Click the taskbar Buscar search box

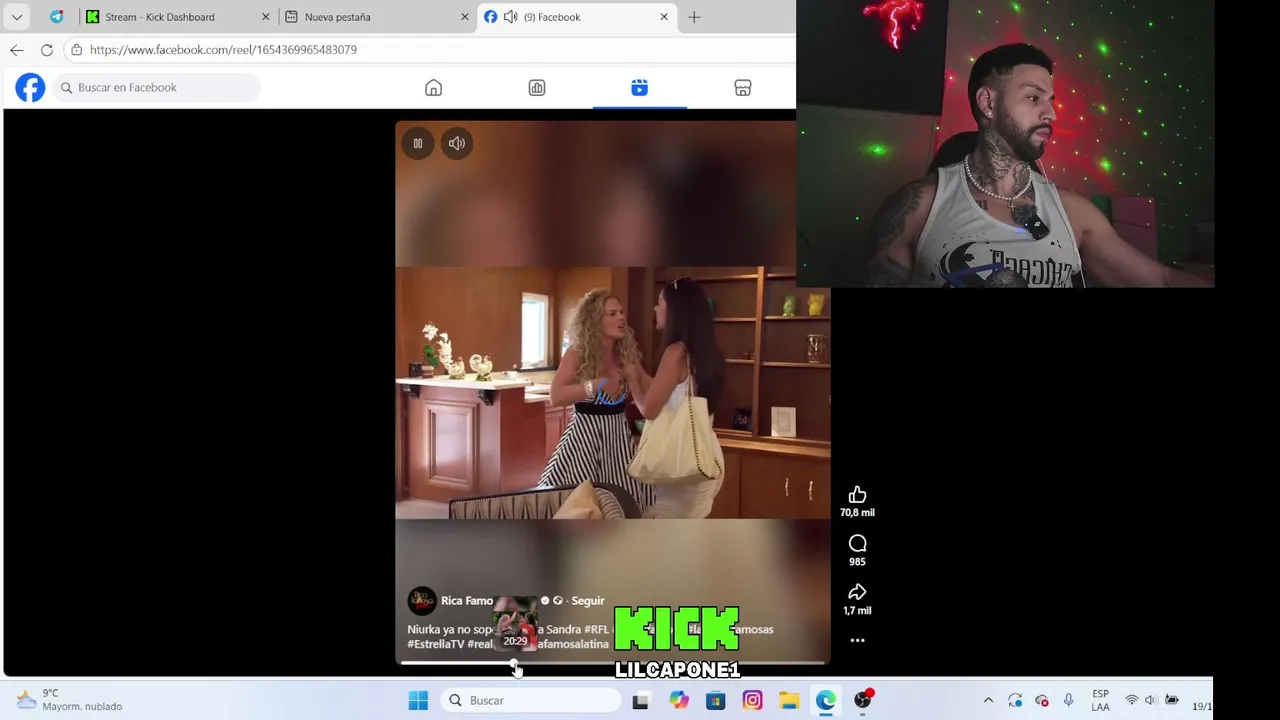tap(533, 701)
